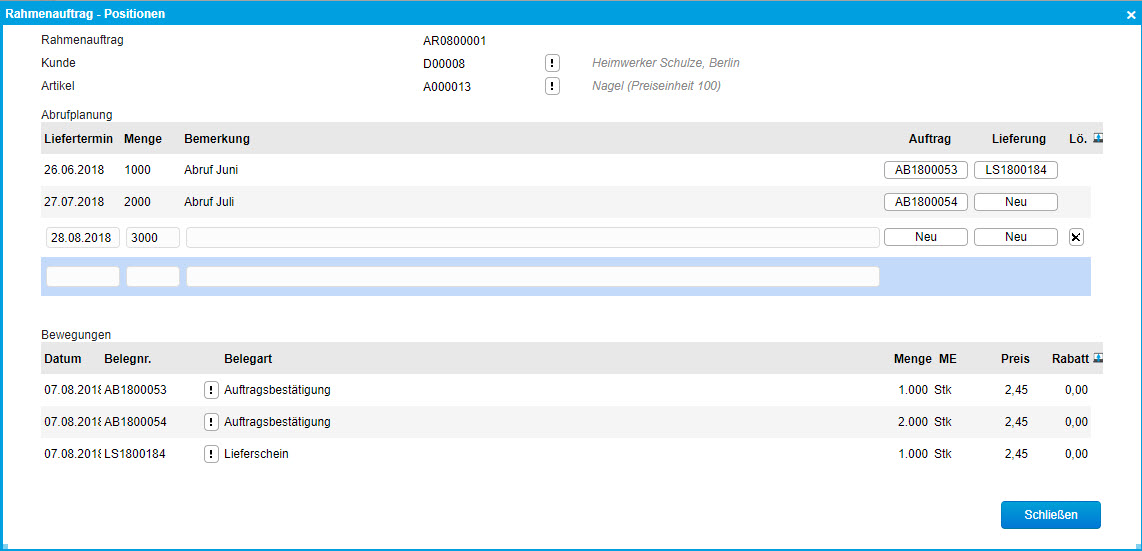Open info icon next to Artikel A000013
Image resolution: width=1142 pixels, height=551 pixels.
click(x=552, y=87)
